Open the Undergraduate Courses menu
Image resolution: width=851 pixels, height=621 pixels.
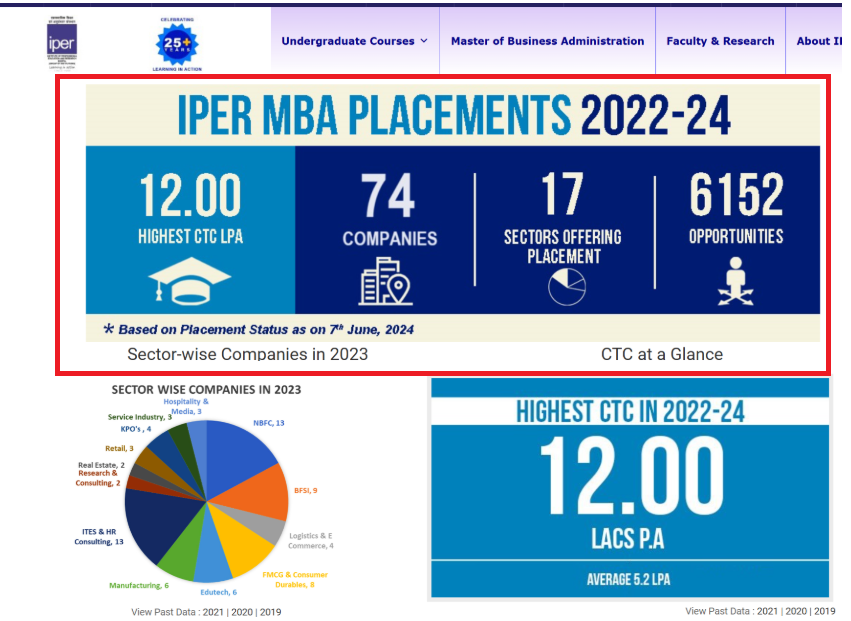(354, 41)
